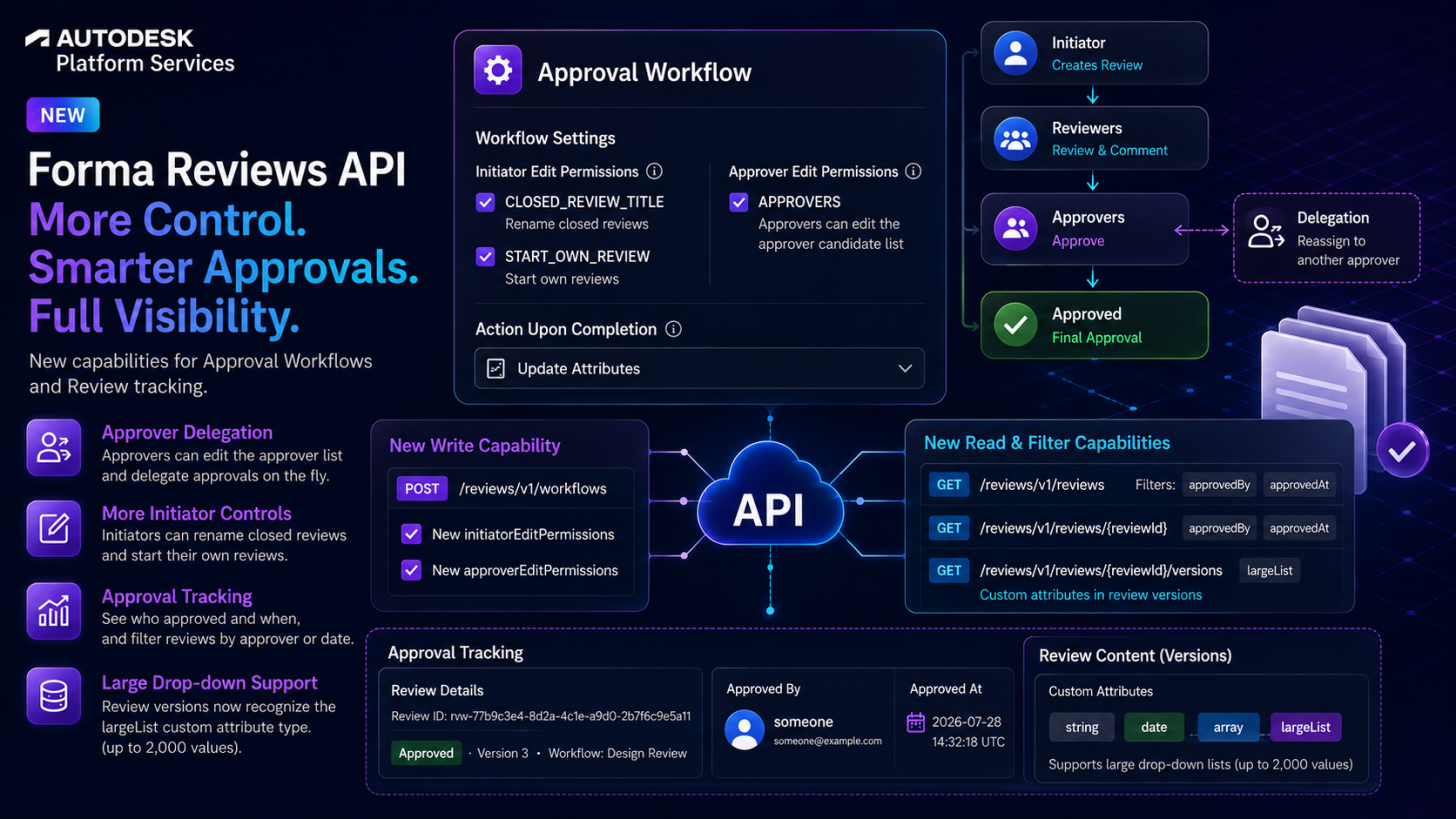This screenshot has width=1456, height=819.
Task: Toggle the CLOSED_REVIEW_TITLE checkbox
Action: (x=486, y=202)
